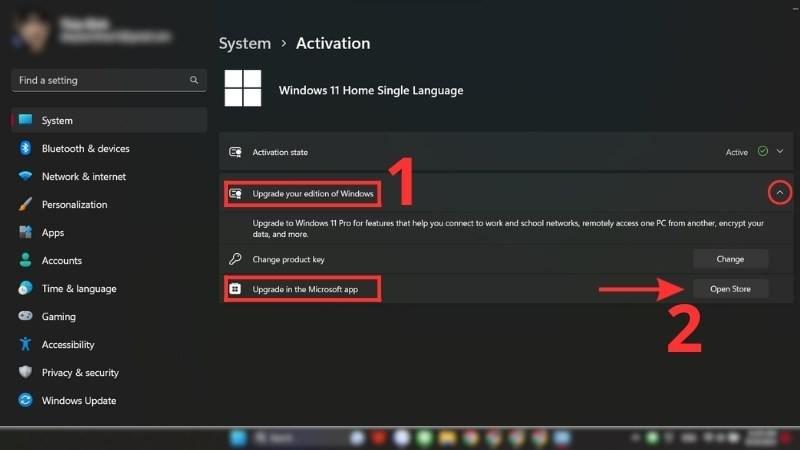The height and width of the screenshot is (450, 800).
Task: Click the Change product key button
Action: (x=730, y=259)
